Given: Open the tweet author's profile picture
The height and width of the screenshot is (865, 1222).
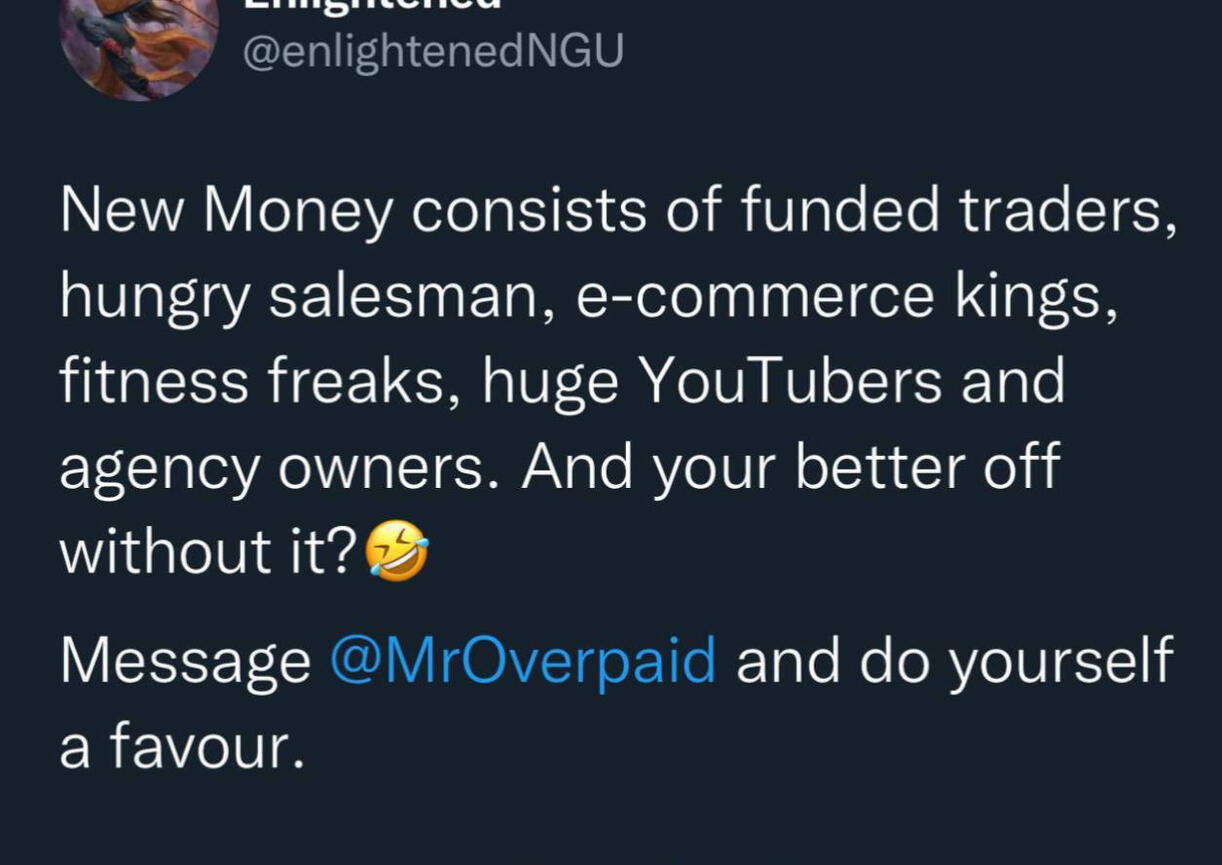Looking at the screenshot, I should pos(138,45).
